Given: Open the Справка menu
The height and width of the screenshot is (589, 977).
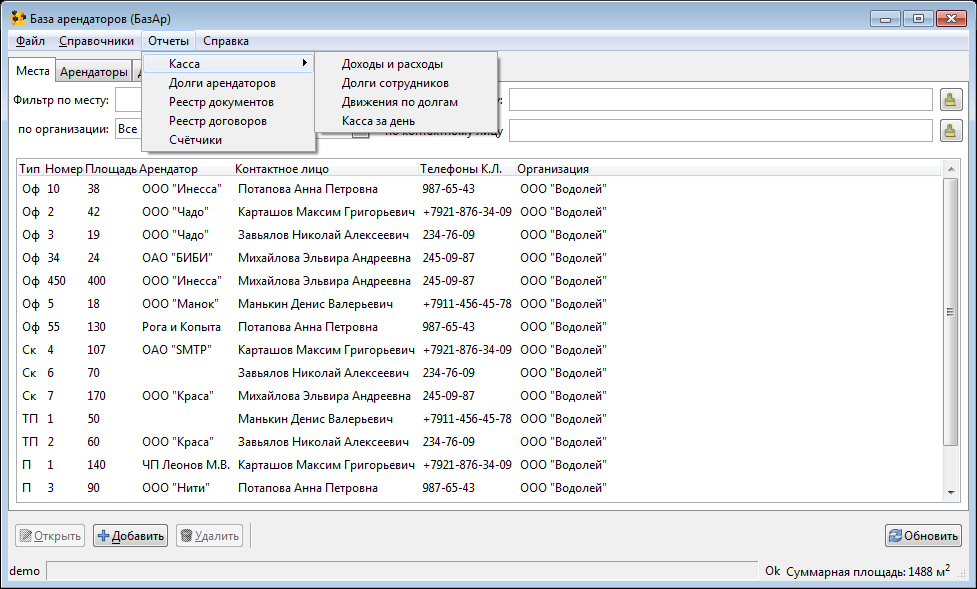Looking at the screenshot, I should tap(226, 41).
